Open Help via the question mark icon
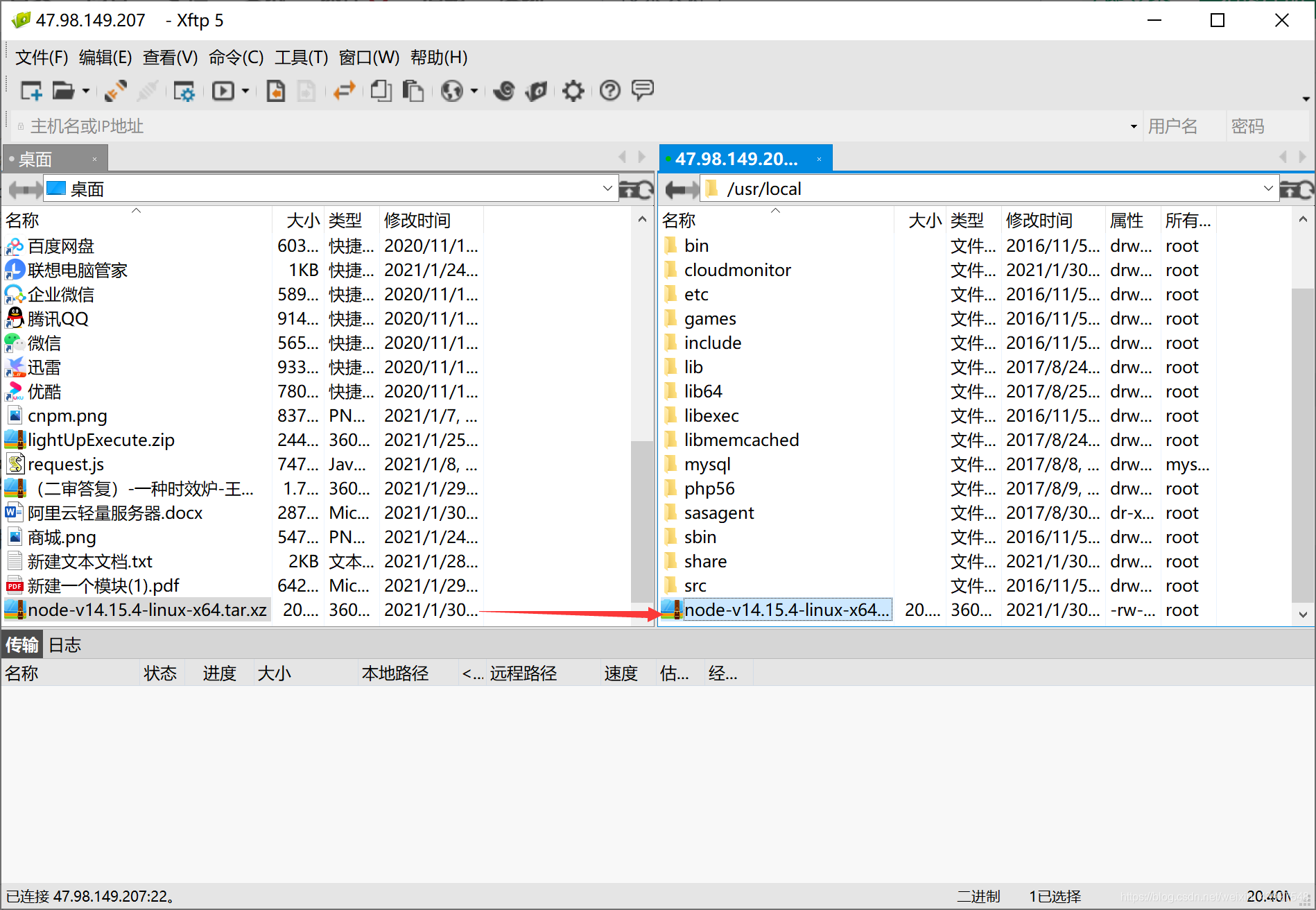 pyautogui.click(x=610, y=91)
